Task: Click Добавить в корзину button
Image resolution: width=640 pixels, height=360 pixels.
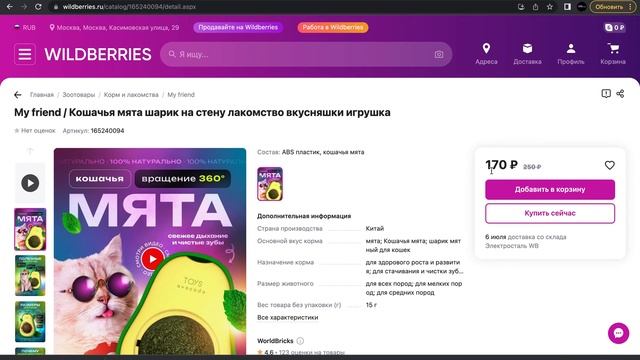Action: pos(550,189)
